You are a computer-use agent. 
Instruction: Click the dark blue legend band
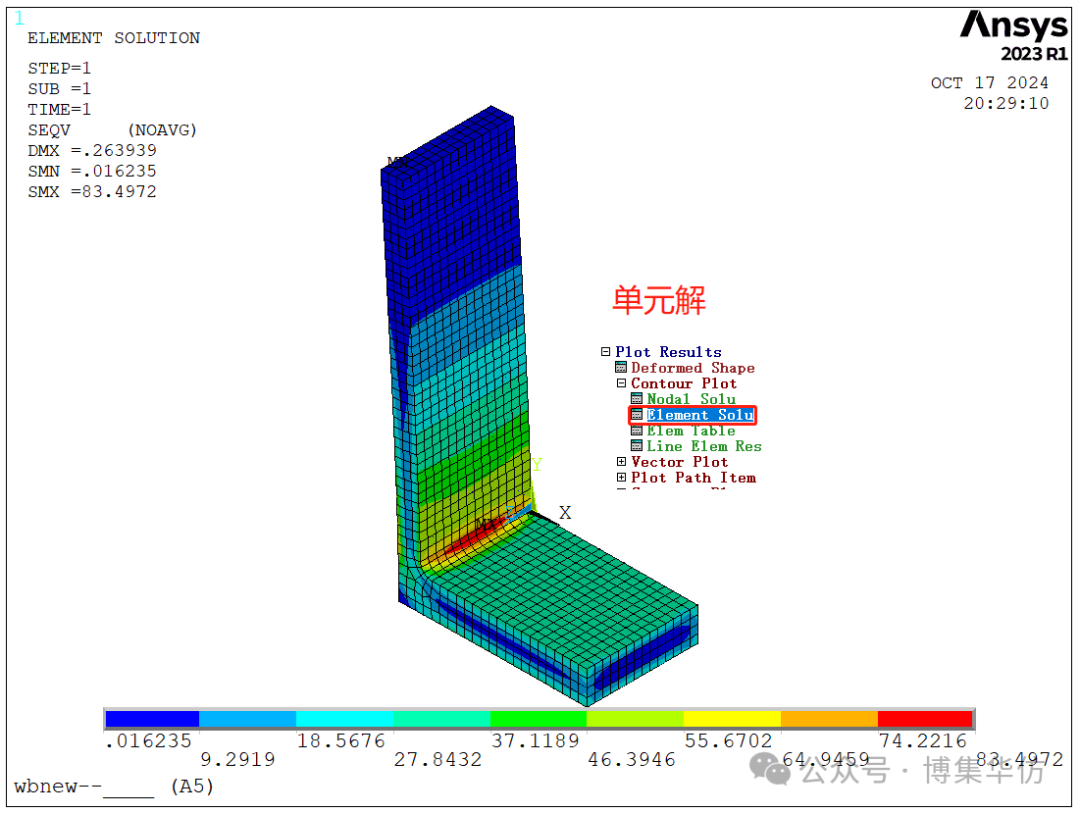(x=152, y=719)
